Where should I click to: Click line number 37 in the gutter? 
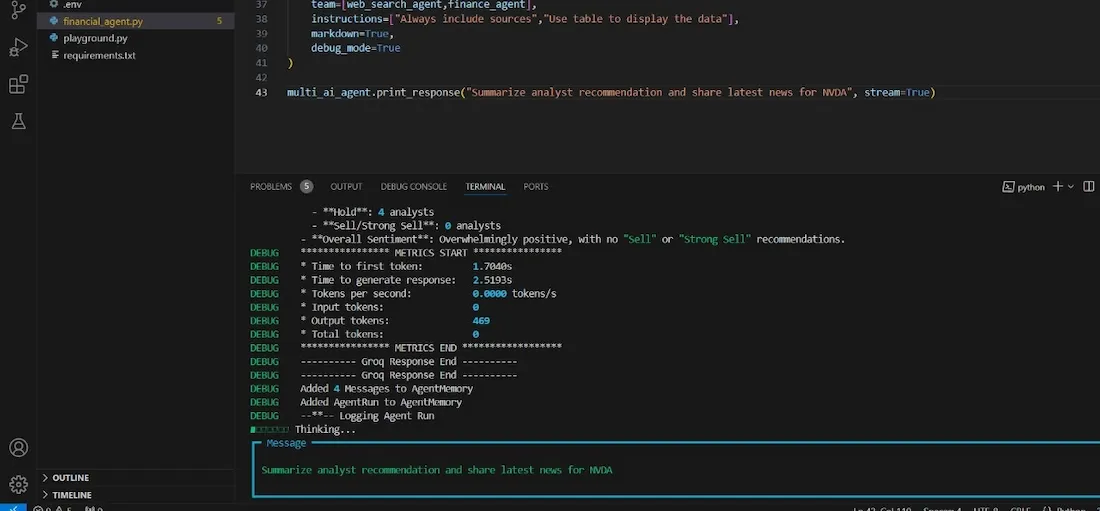pyautogui.click(x=262, y=4)
